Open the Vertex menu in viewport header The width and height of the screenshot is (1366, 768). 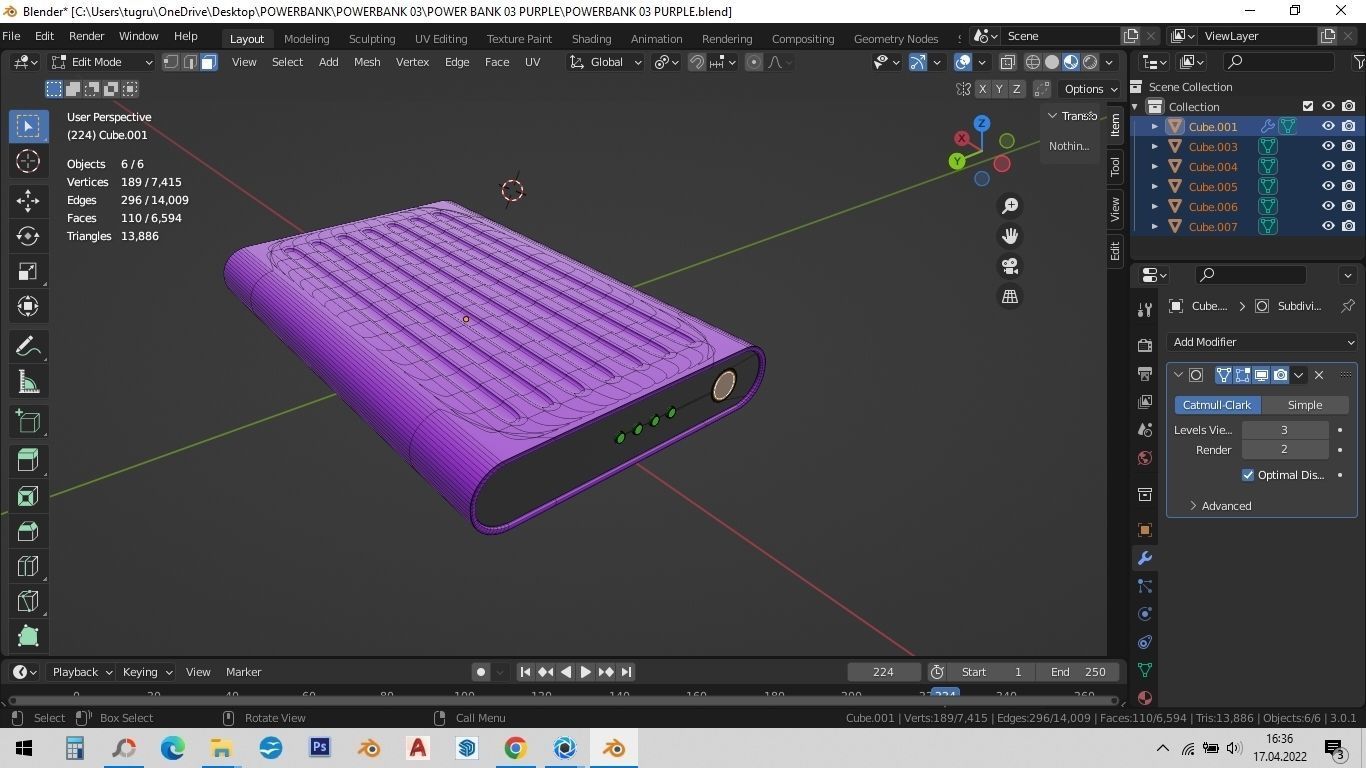point(412,62)
